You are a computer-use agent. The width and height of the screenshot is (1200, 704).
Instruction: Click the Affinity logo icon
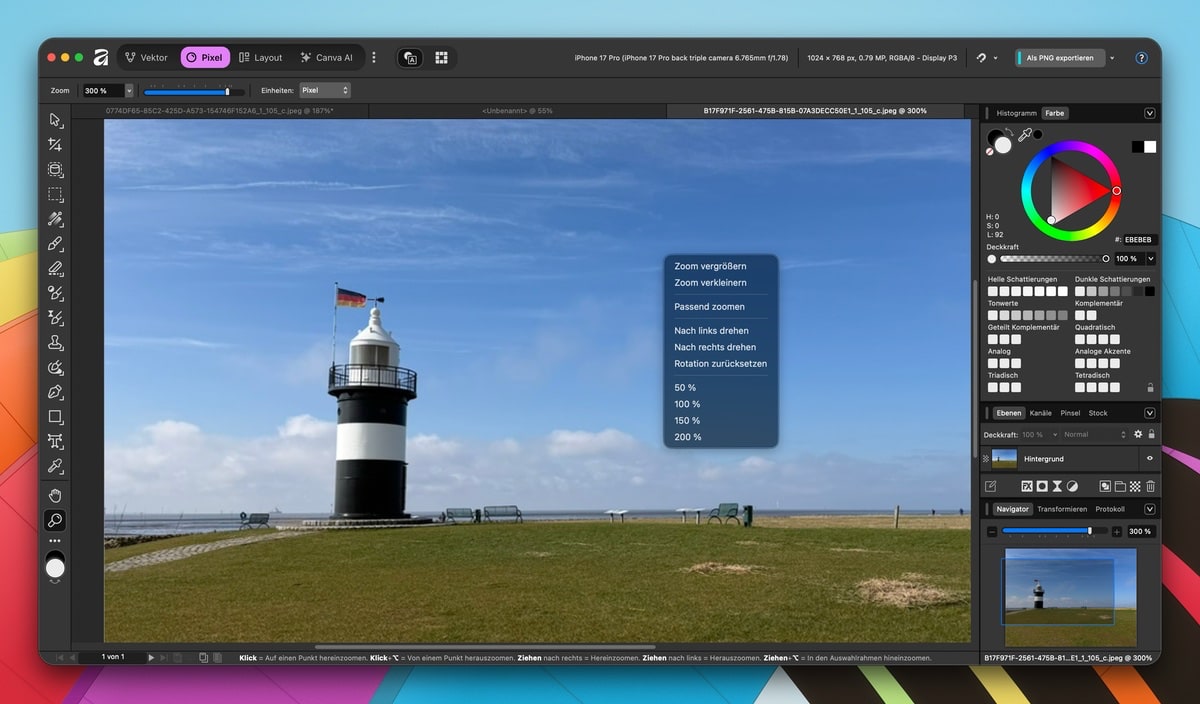[101, 57]
